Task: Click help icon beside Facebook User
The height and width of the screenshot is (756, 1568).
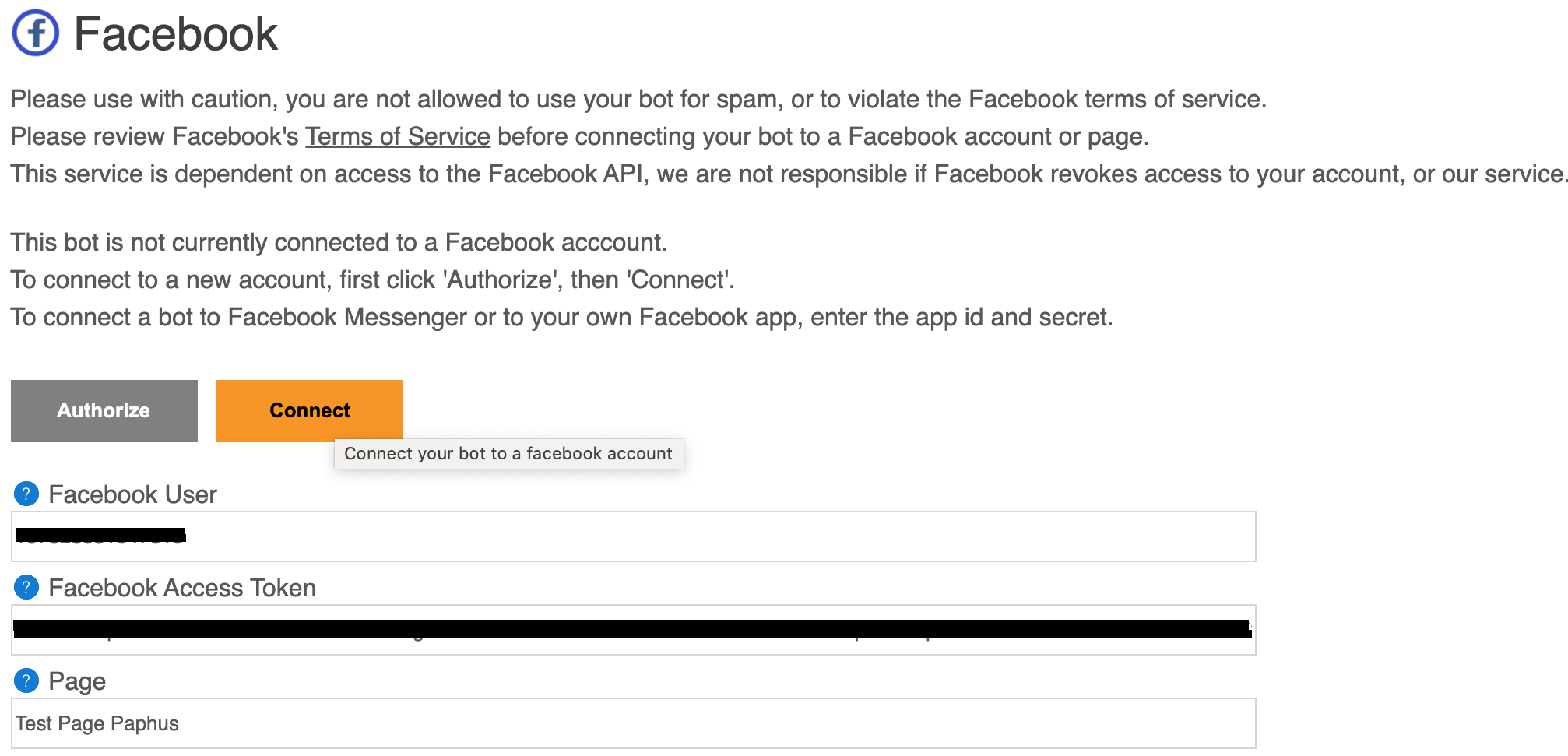Action: 26,494
